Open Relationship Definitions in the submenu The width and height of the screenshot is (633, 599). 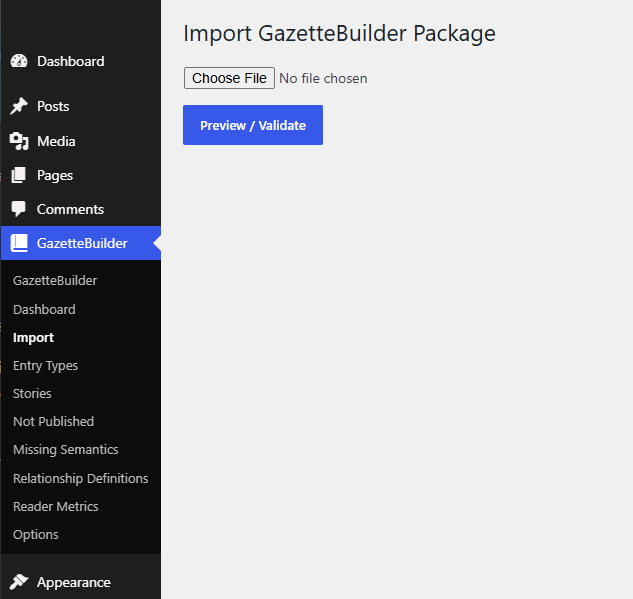click(x=81, y=478)
